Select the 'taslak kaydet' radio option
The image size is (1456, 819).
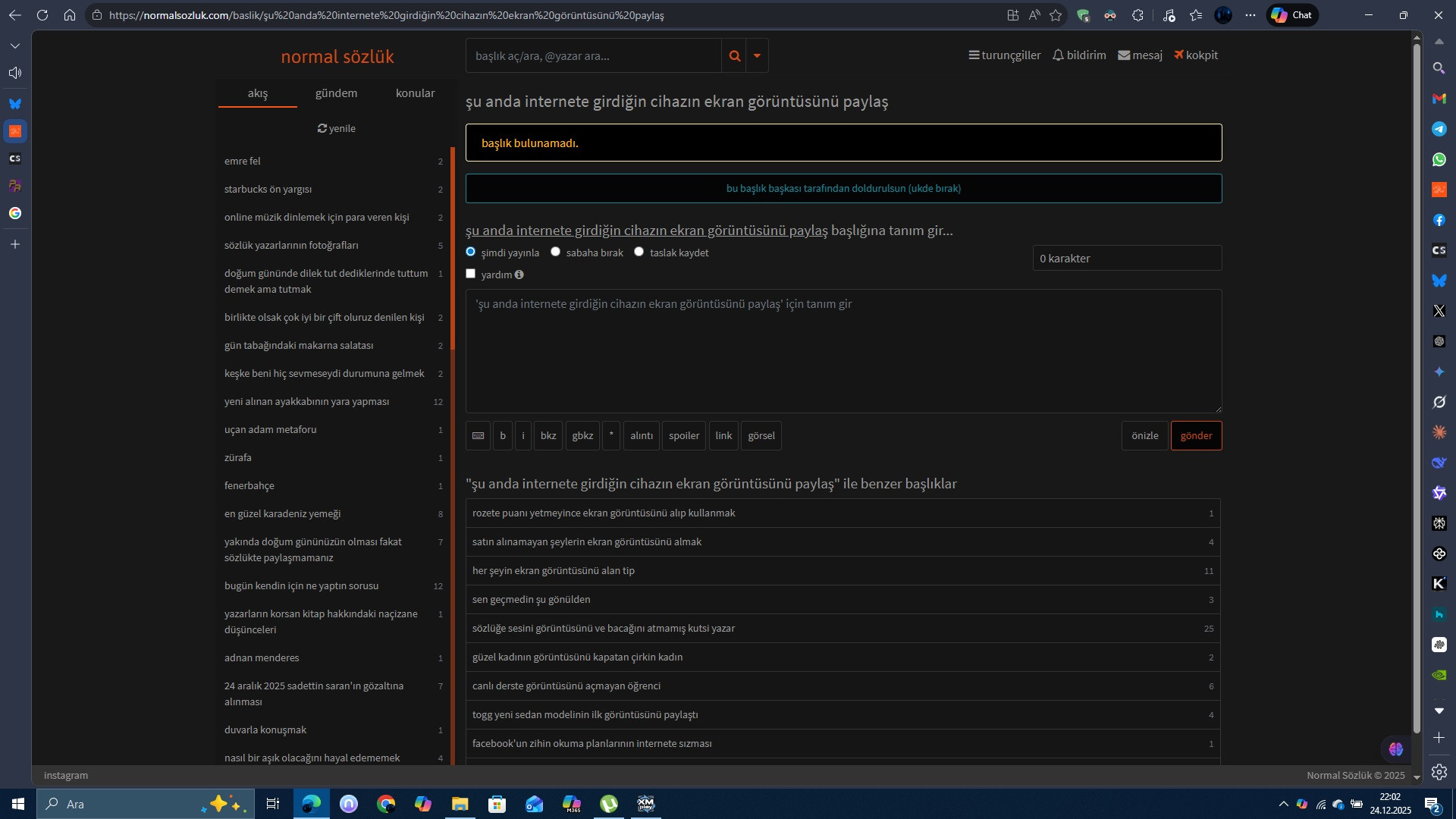pos(639,252)
